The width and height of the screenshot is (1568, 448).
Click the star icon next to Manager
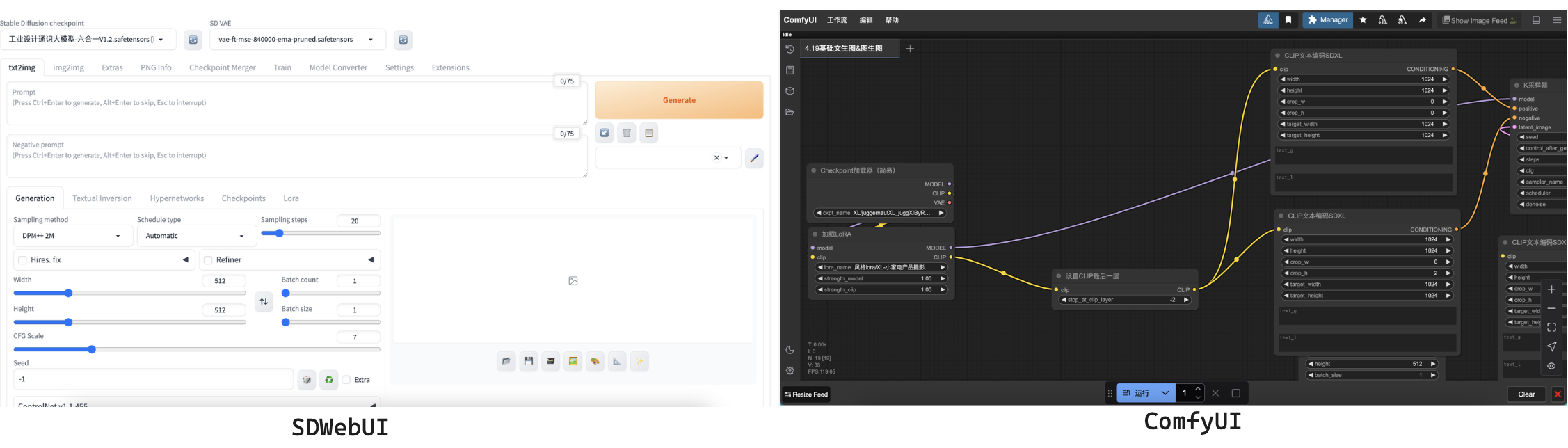point(1363,20)
